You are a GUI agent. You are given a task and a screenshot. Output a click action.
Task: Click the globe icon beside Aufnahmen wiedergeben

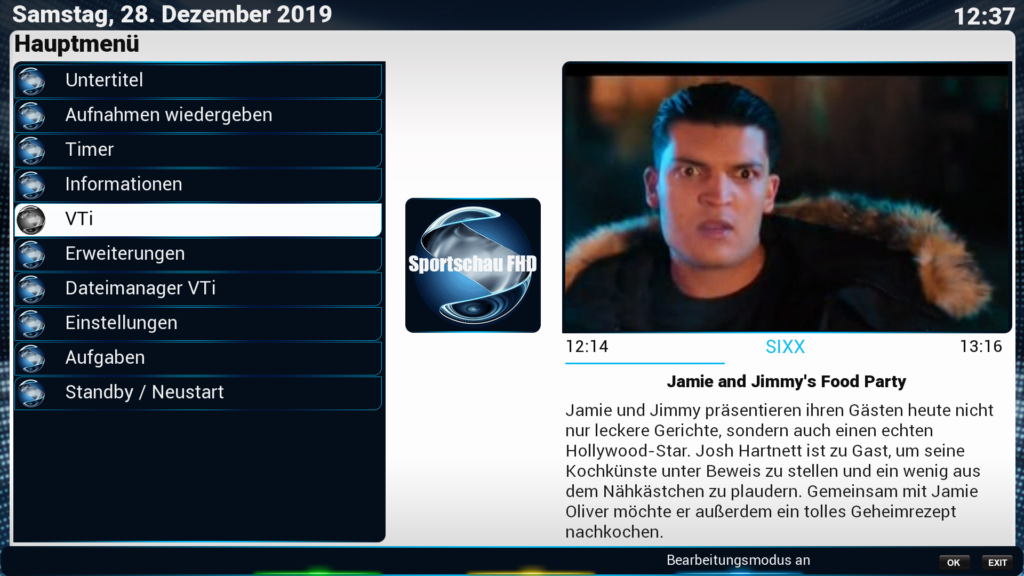tap(31, 116)
